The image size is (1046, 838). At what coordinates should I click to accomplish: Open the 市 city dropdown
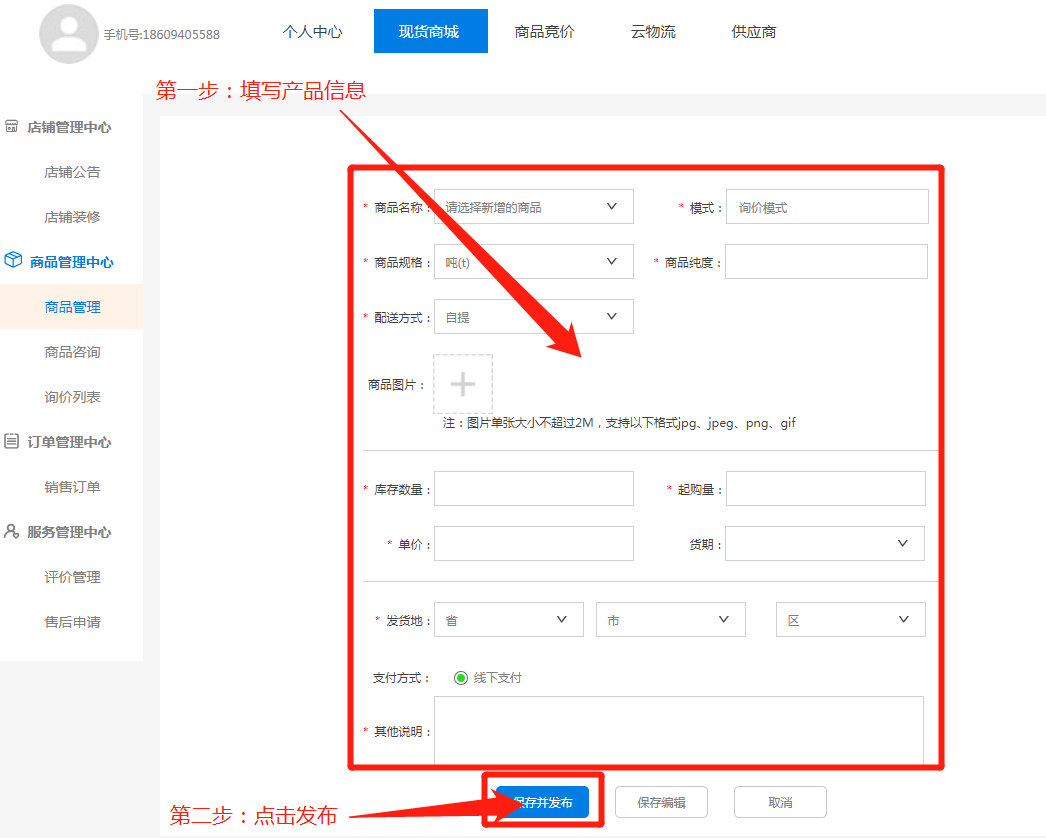point(670,620)
